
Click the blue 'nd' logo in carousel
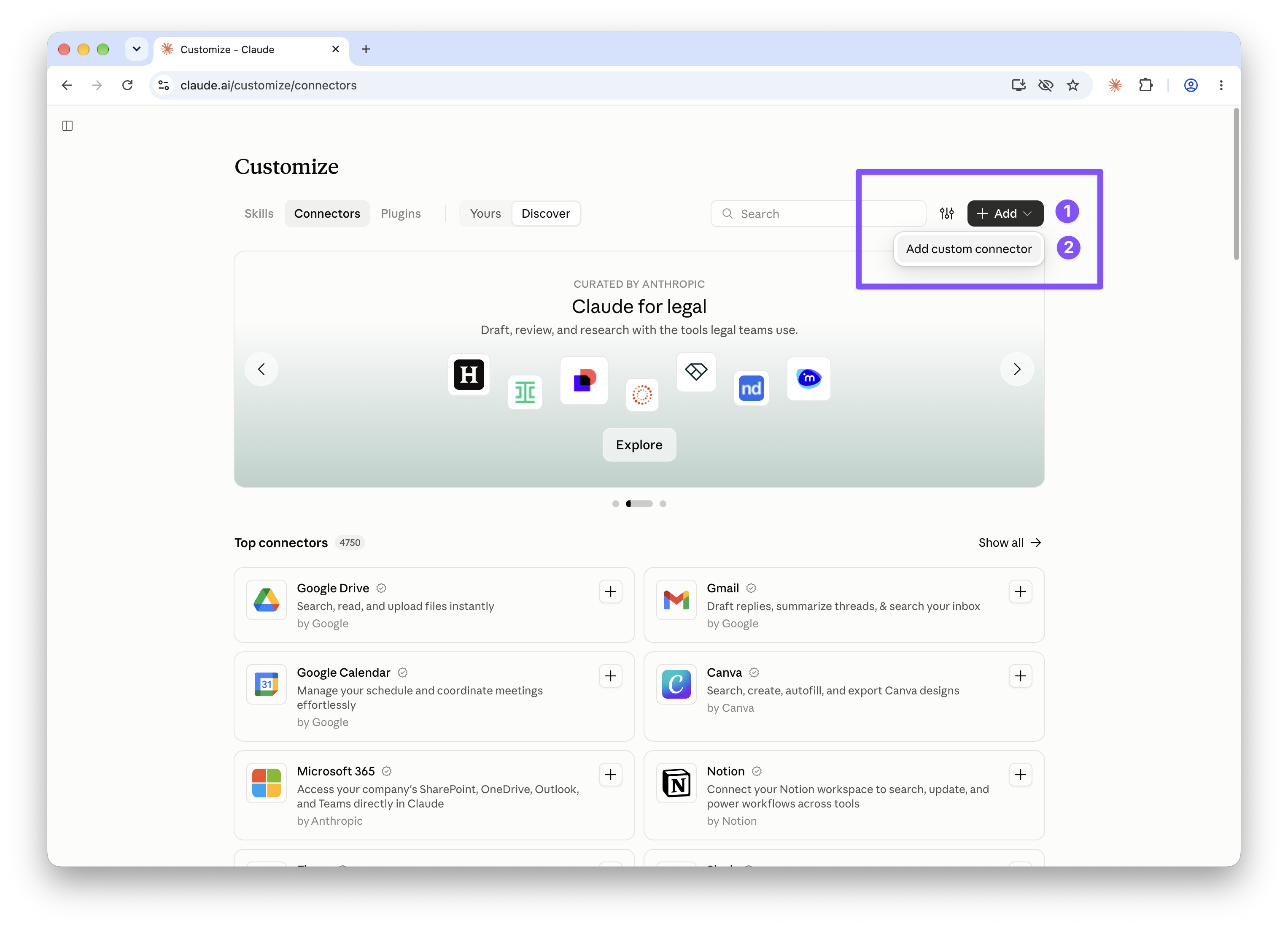[x=752, y=388]
